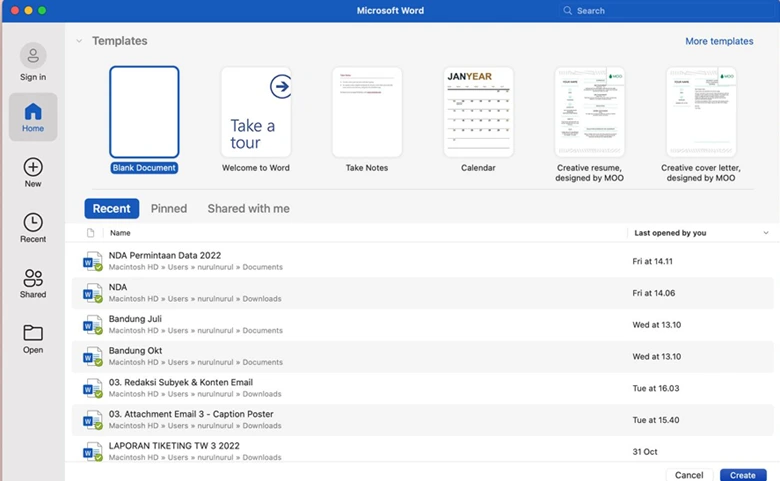
Task: Select the Blank Document template thumbnail
Action: point(144,112)
